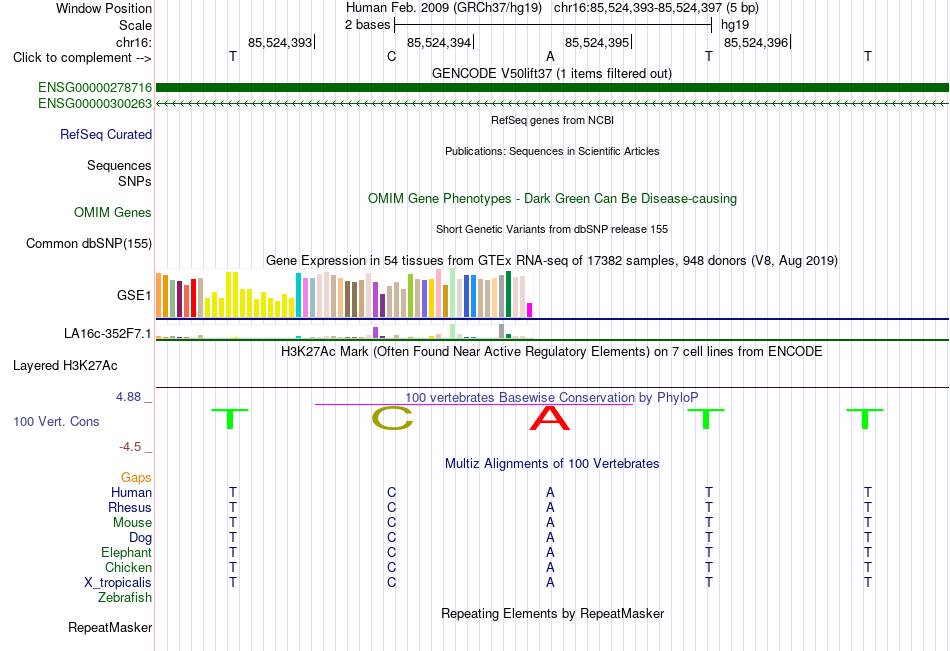The width and height of the screenshot is (950, 651).
Task: Open the ENSG00000300263 gene label
Action: pos(95,104)
